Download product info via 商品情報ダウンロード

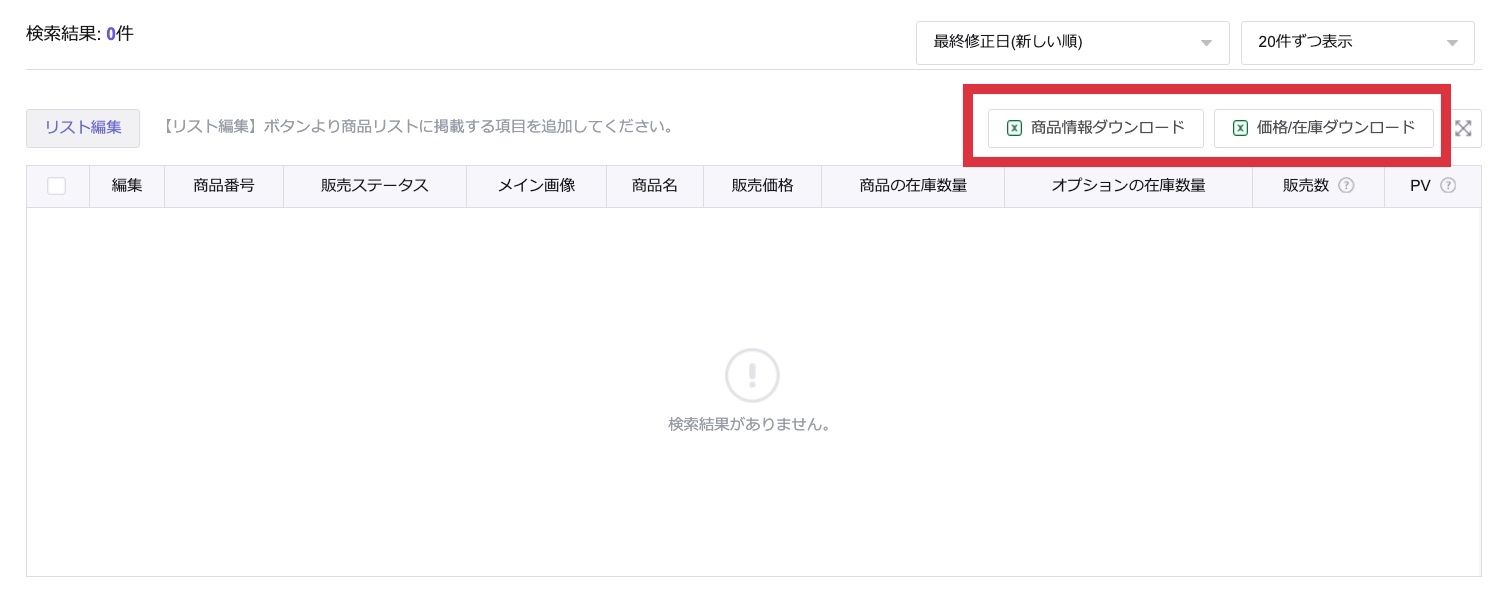(x=1095, y=128)
